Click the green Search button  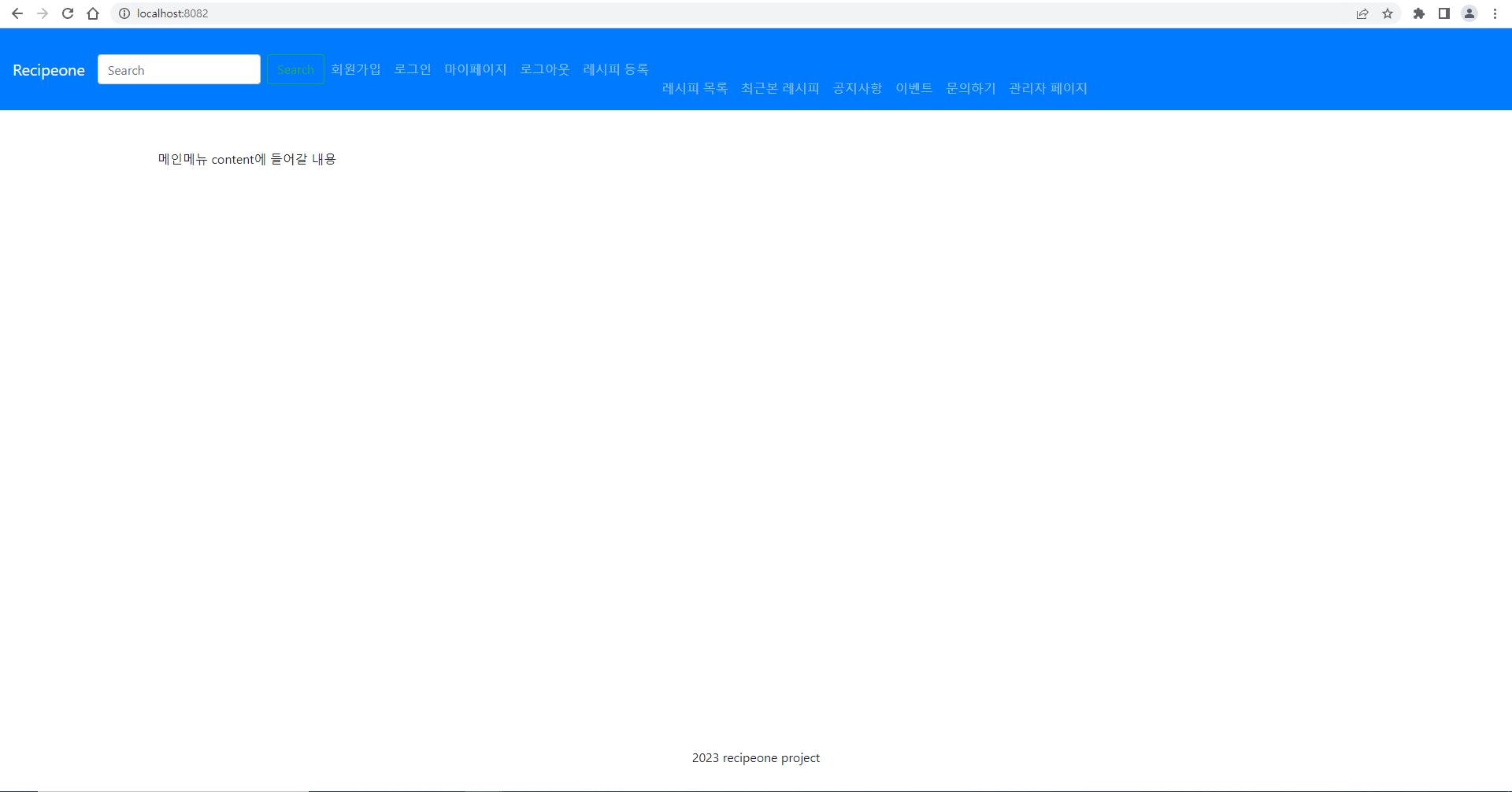click(295, 69)
